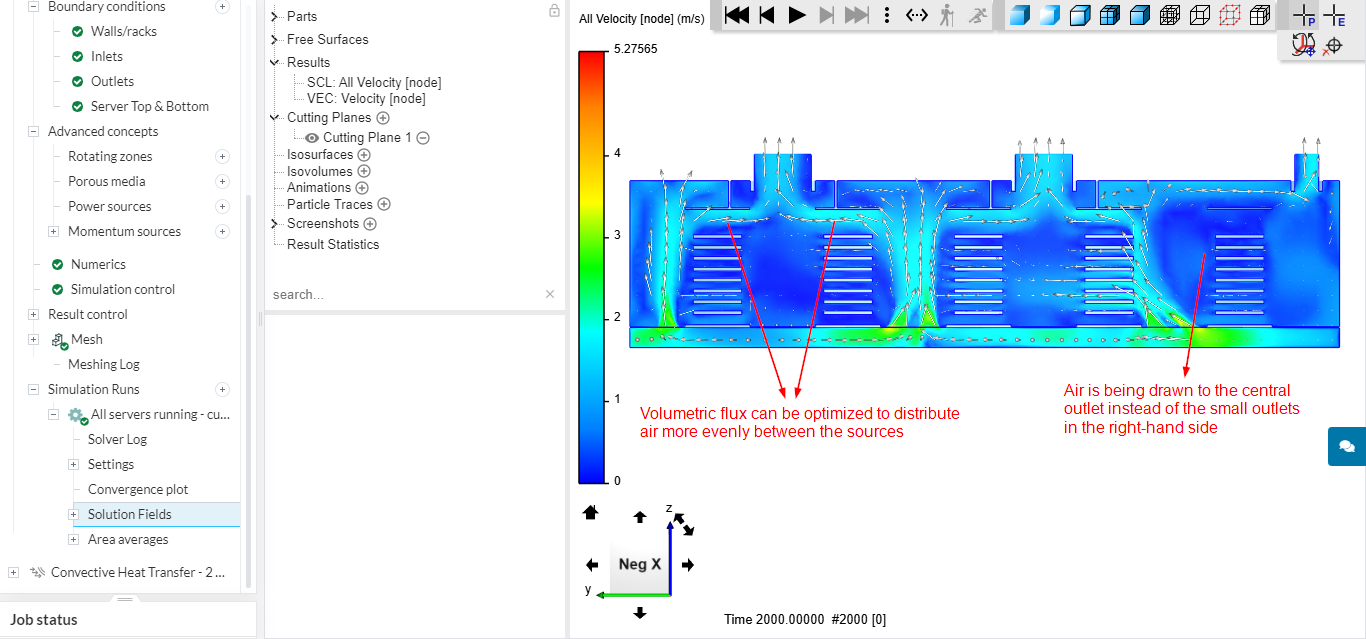Open Result Statistics

[333, 244]
